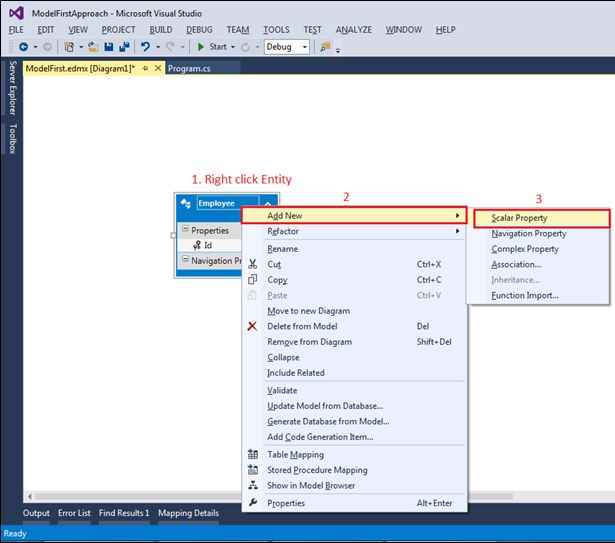Click Generate Database from Model...
This screenshot has width=615, height=543.
(355, 421)
